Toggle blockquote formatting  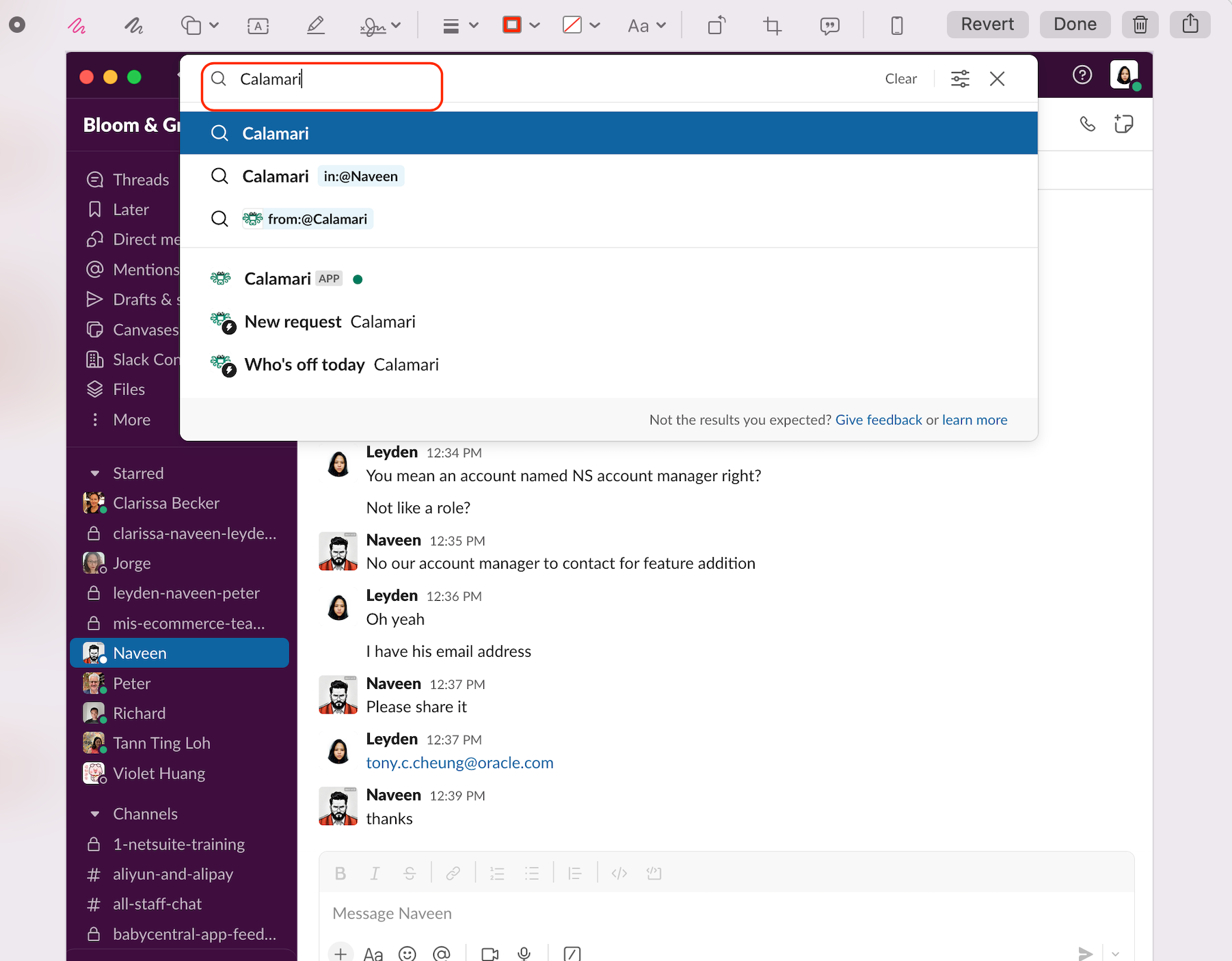point(575,873)
